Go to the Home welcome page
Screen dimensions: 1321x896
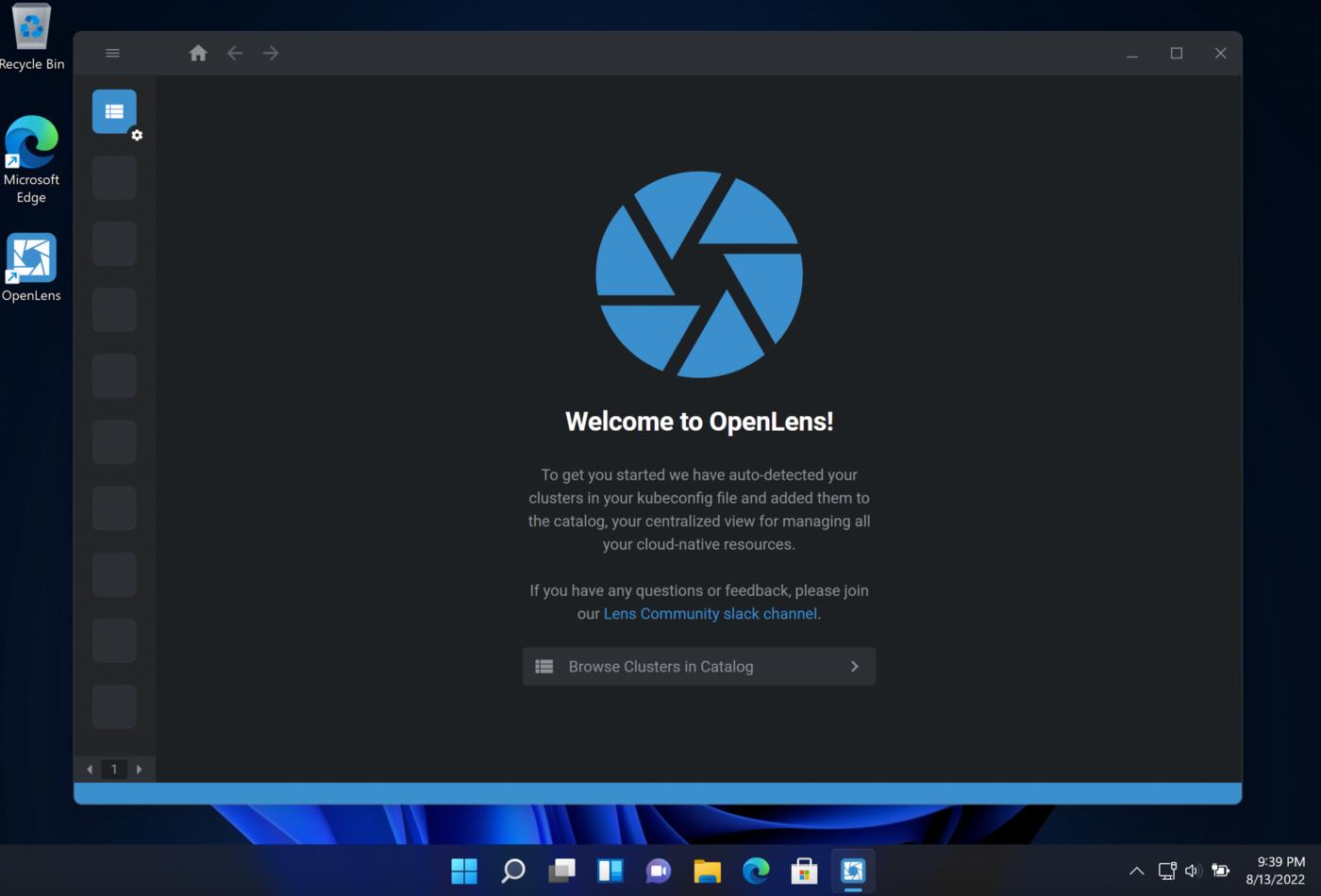click(x=198, y=54)
